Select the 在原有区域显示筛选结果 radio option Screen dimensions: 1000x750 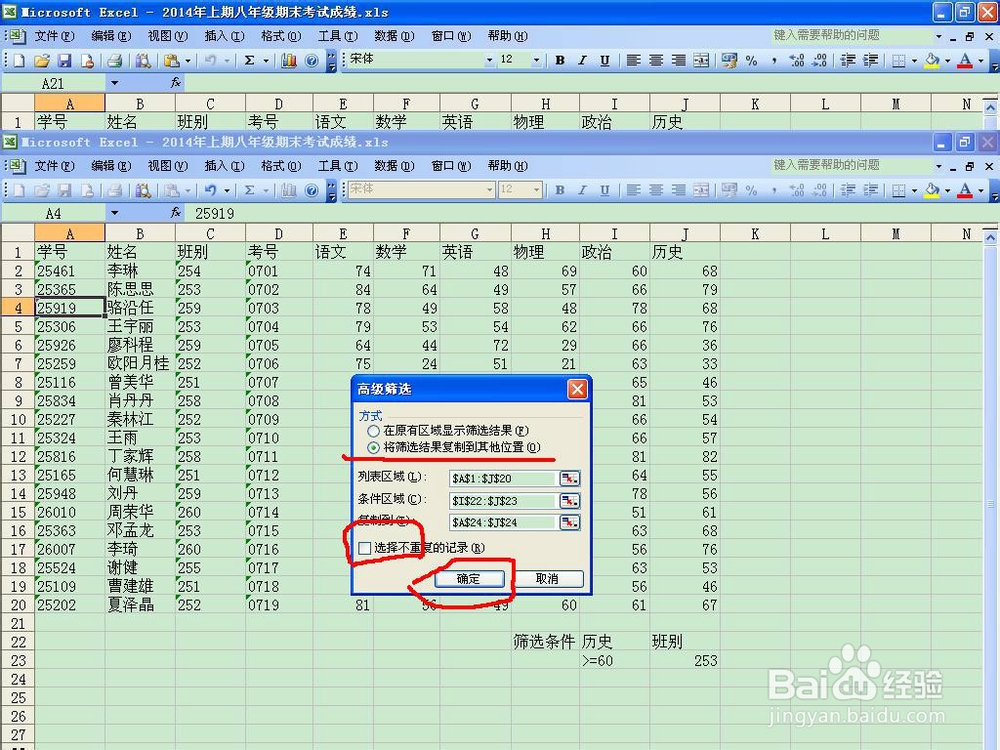pos(374,431)
